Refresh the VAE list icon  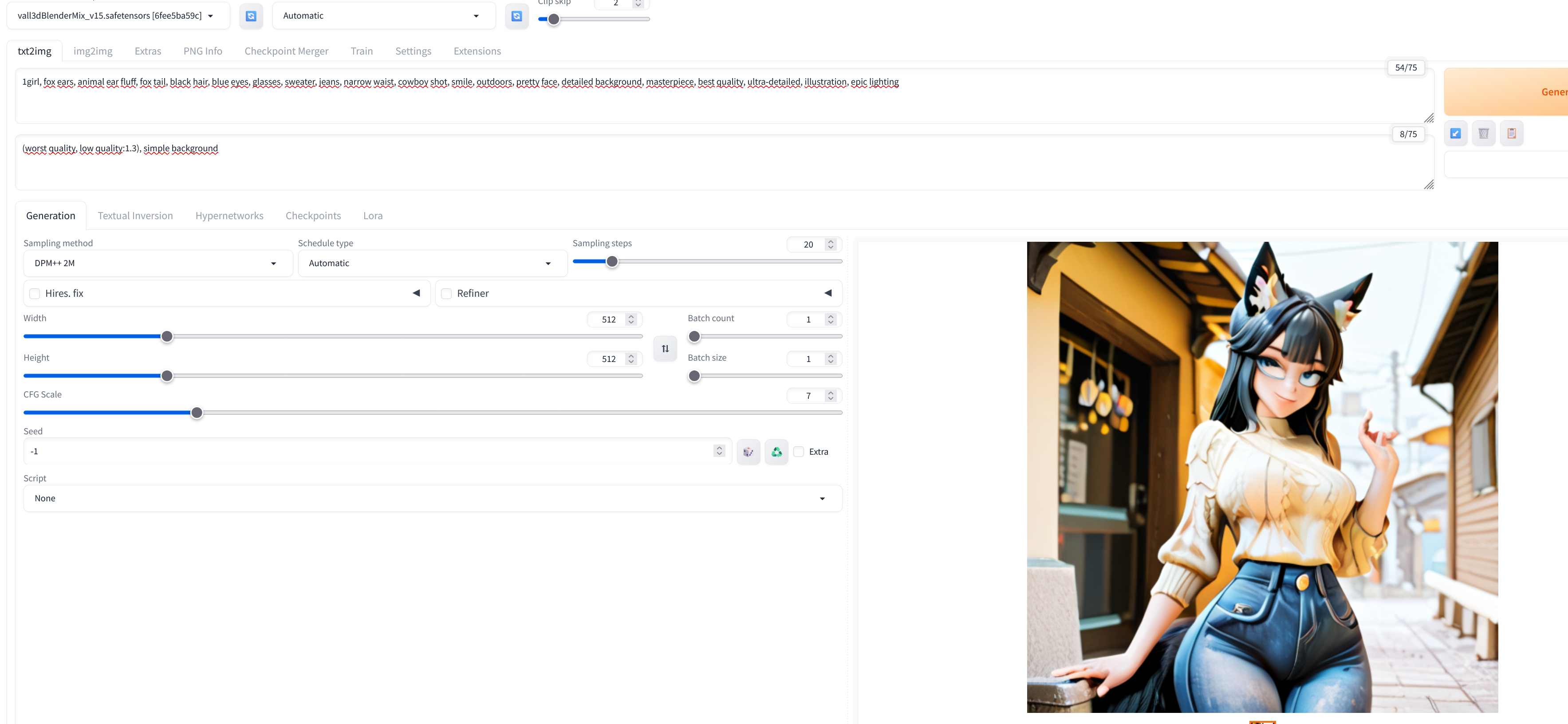click(x=517, y=16)
